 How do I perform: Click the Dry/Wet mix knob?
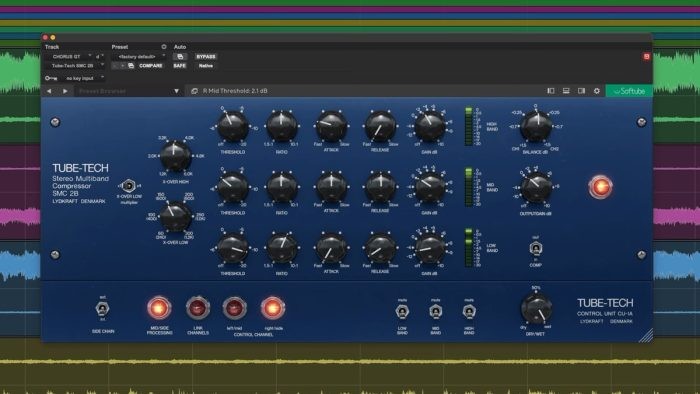[x=536, y=309]
